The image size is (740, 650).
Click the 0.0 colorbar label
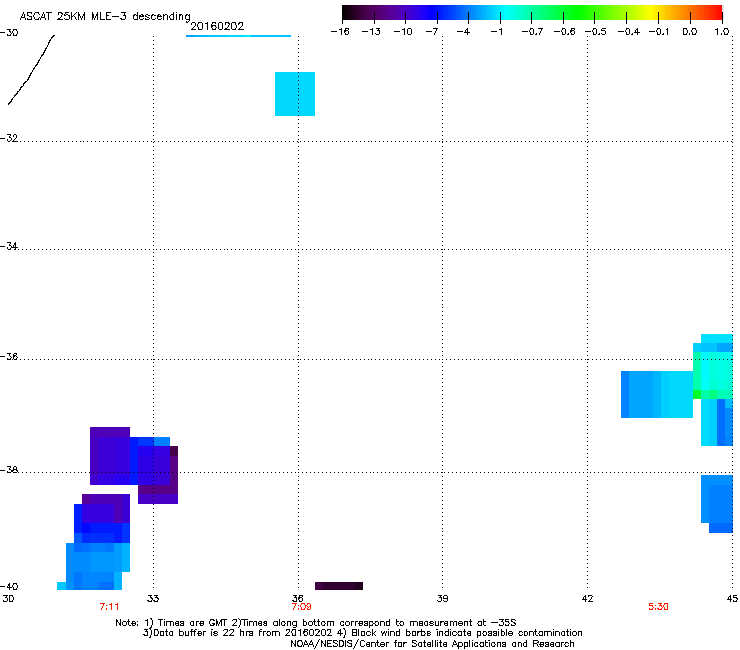pyautogui.click(x=690, y=32)
